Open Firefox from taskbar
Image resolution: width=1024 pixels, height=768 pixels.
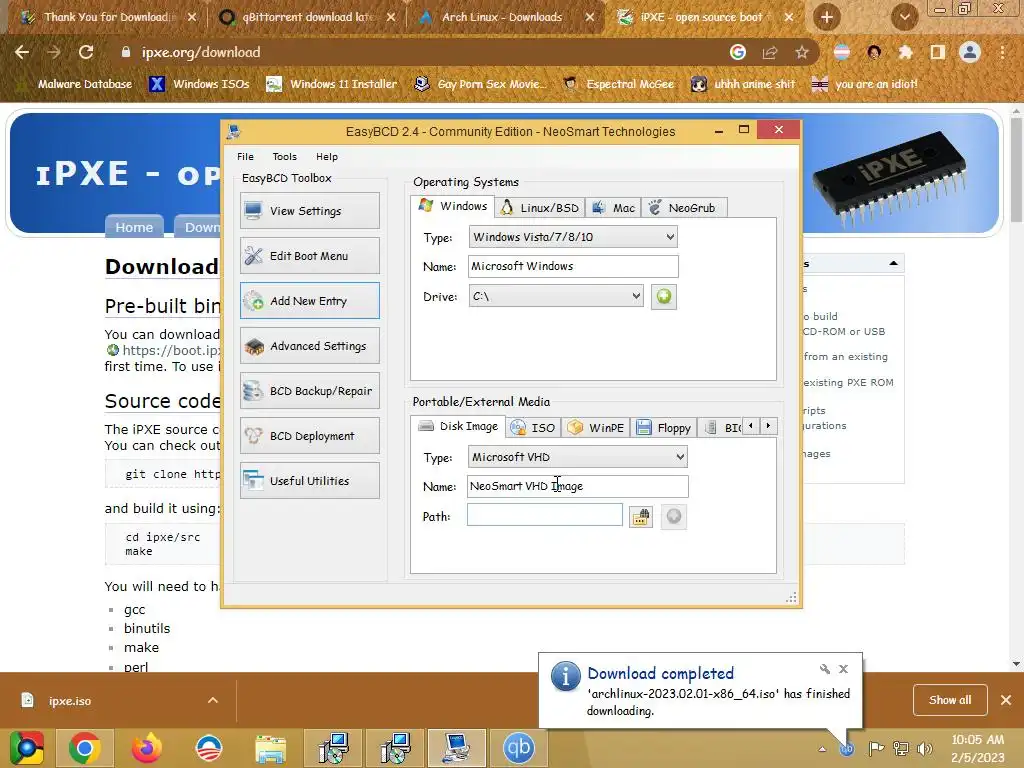[x=146, y=748]
